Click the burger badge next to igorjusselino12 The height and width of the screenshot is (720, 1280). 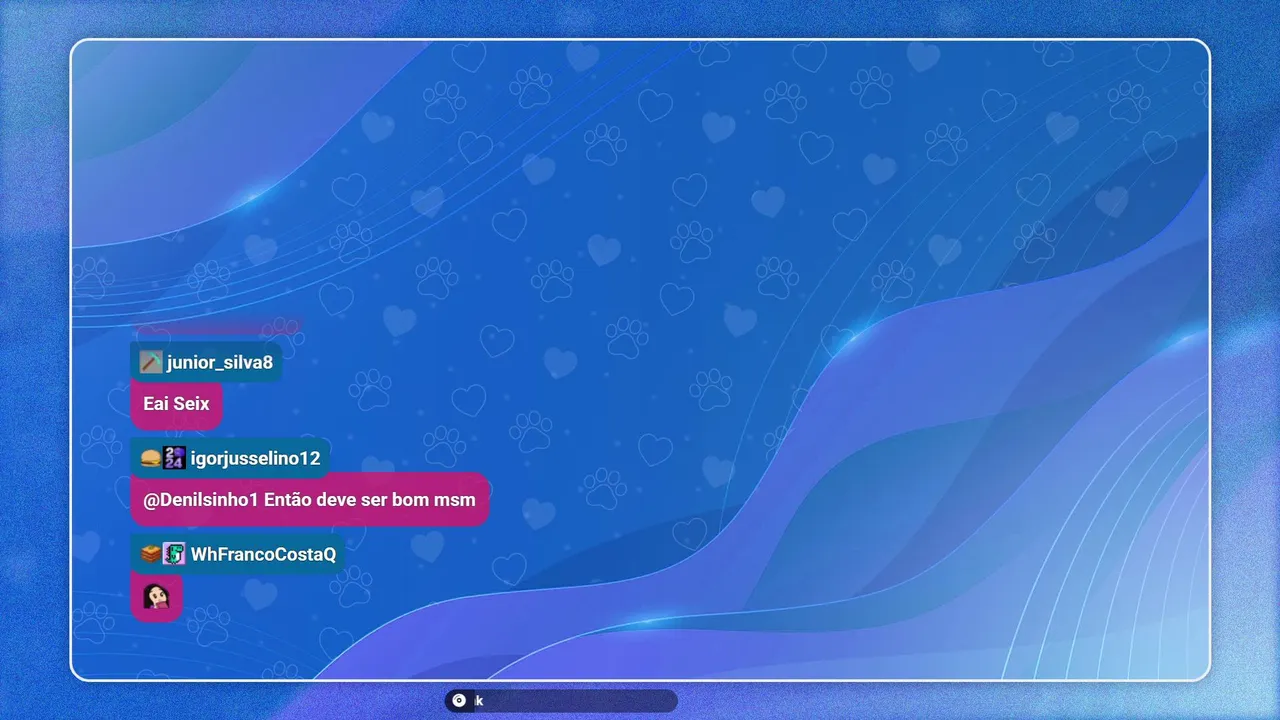pyautogui.click(x=151, y=458)
